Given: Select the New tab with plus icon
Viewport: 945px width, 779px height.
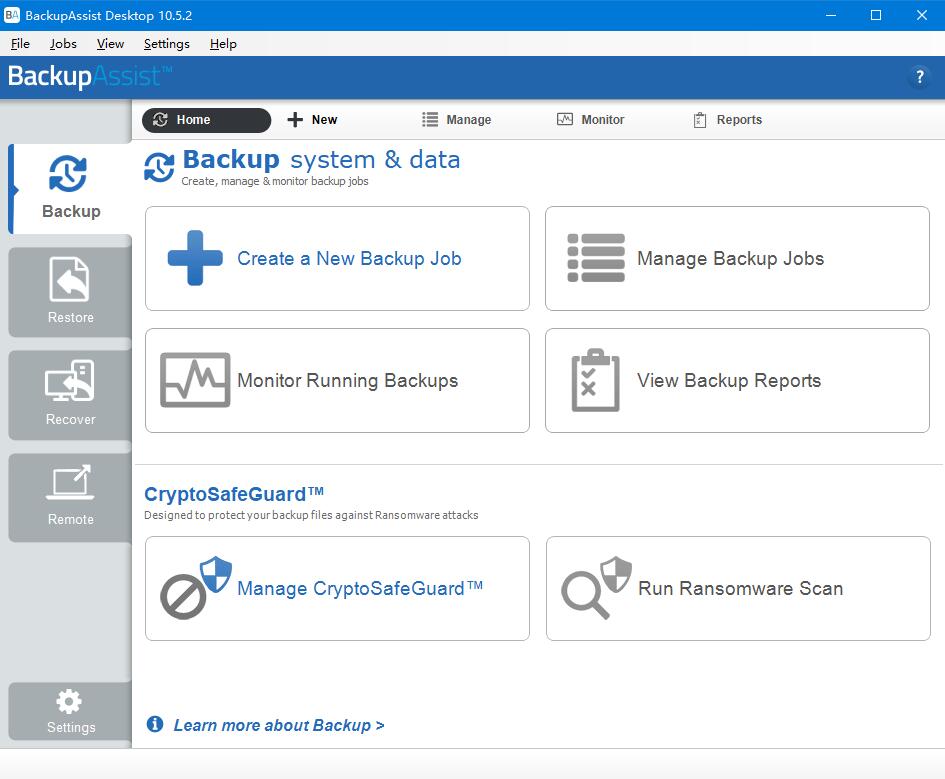Looking at the screenshot, I should click(312, 120).
